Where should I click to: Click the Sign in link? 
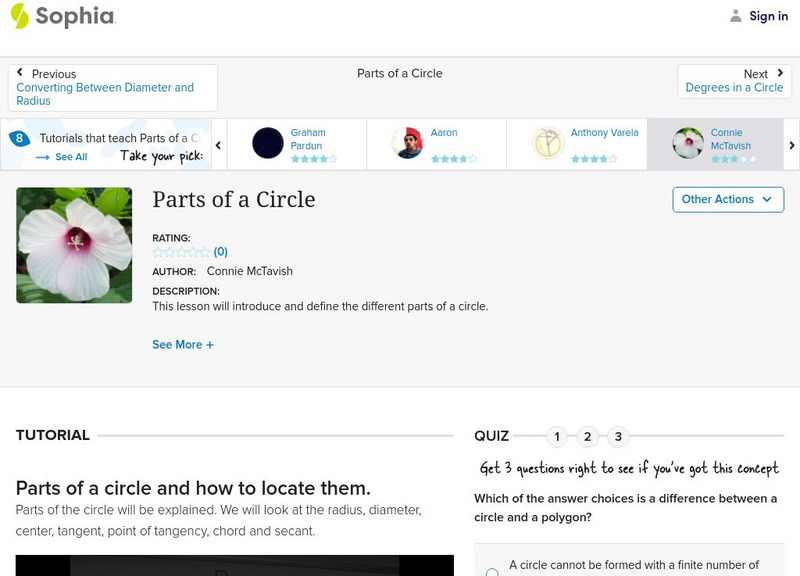point(768,16)
